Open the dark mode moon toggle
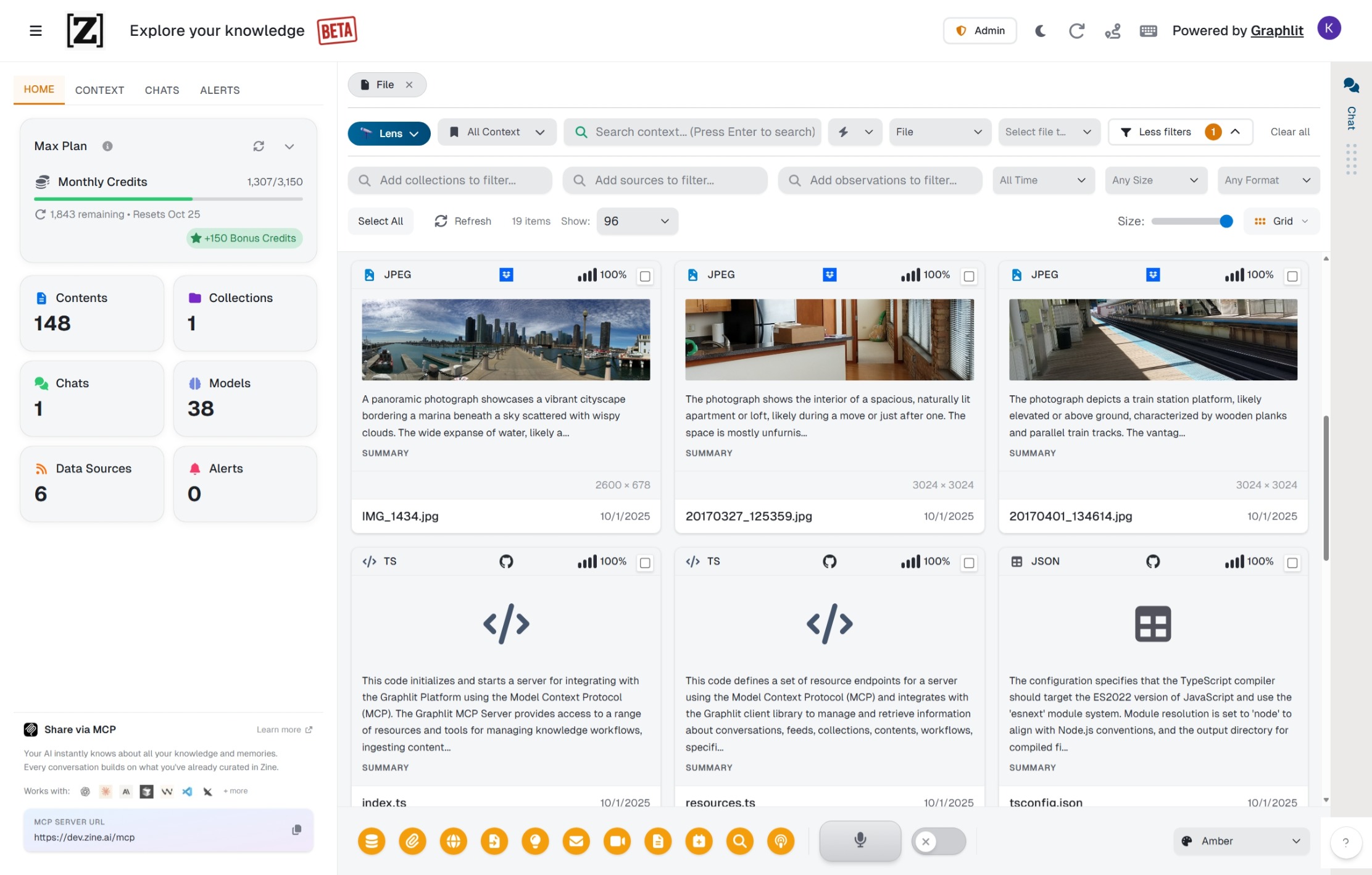The image size is (1372, 875). tap(1040, 30)
